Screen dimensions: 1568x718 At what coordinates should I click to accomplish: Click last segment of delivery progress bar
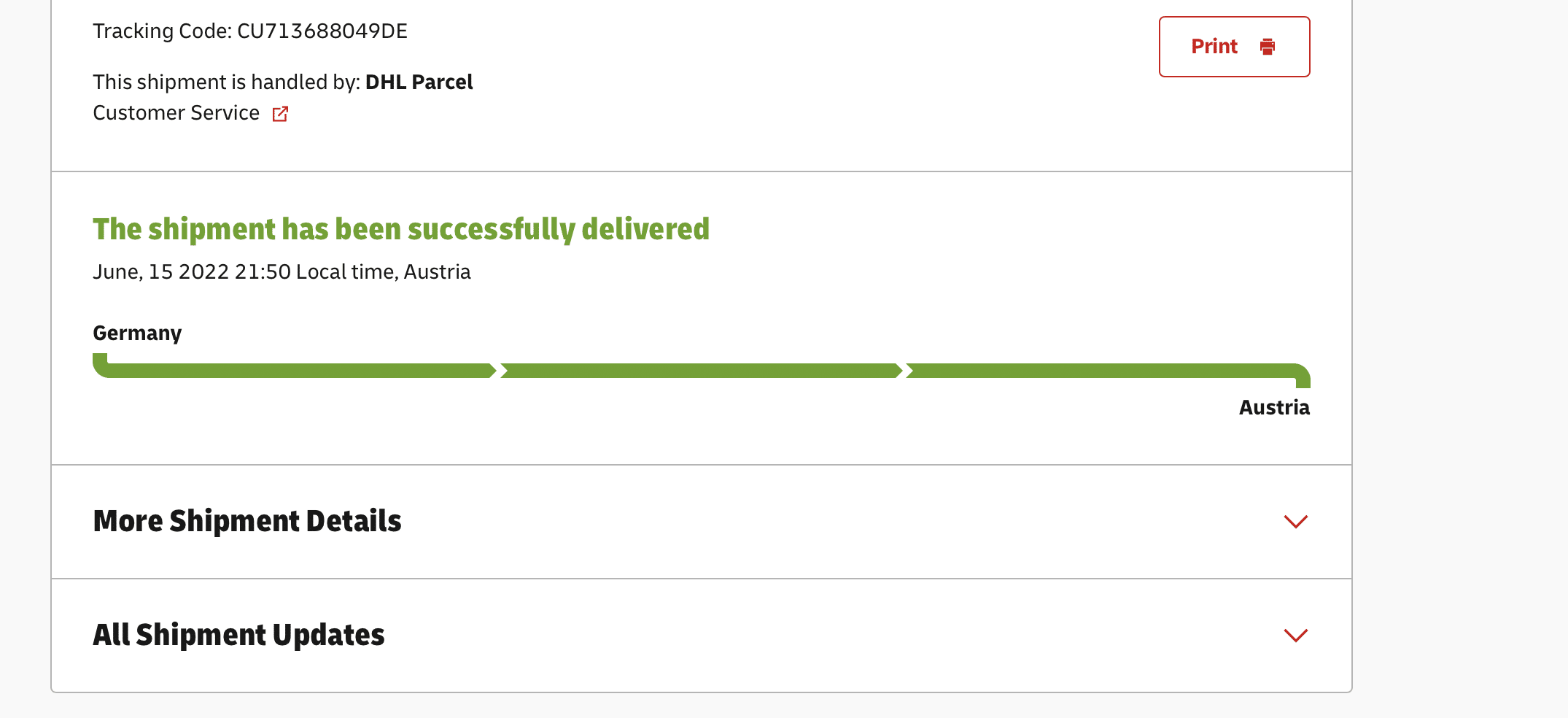[x=1101, y=371]
